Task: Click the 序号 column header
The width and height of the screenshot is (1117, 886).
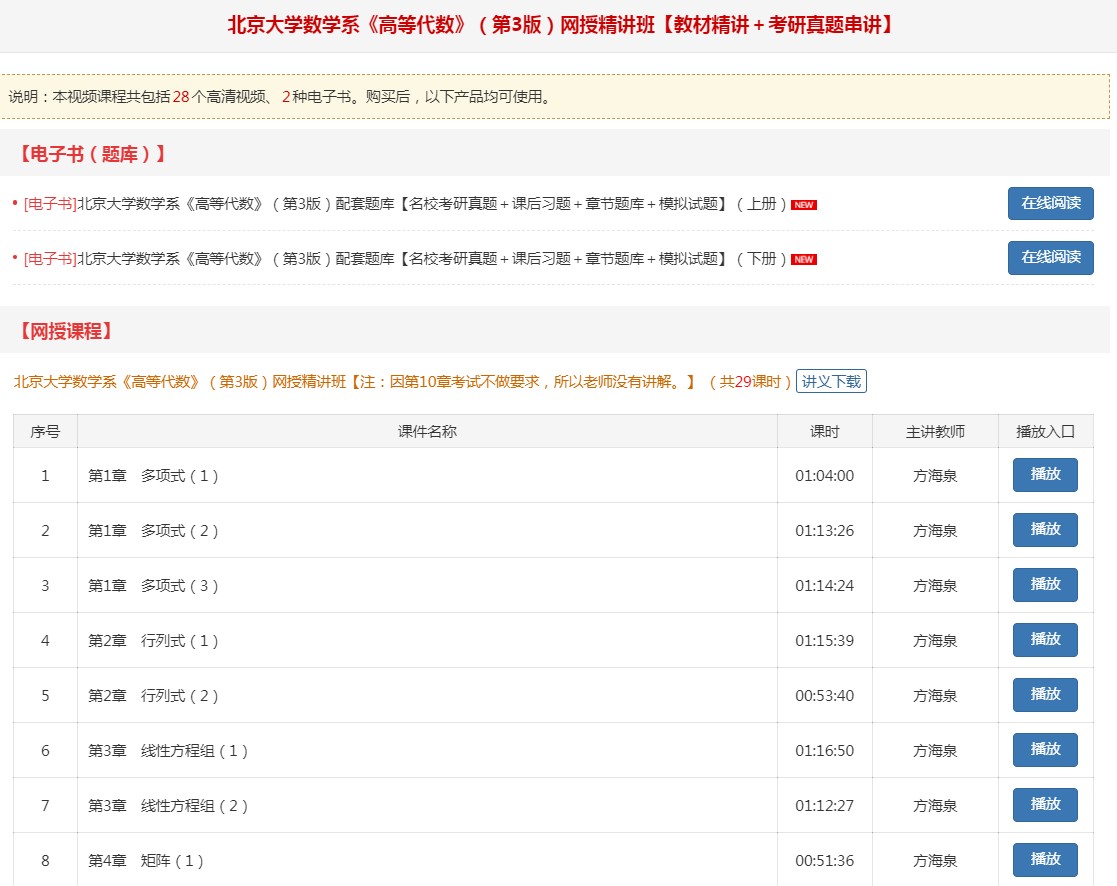Action: pos(45,432)
